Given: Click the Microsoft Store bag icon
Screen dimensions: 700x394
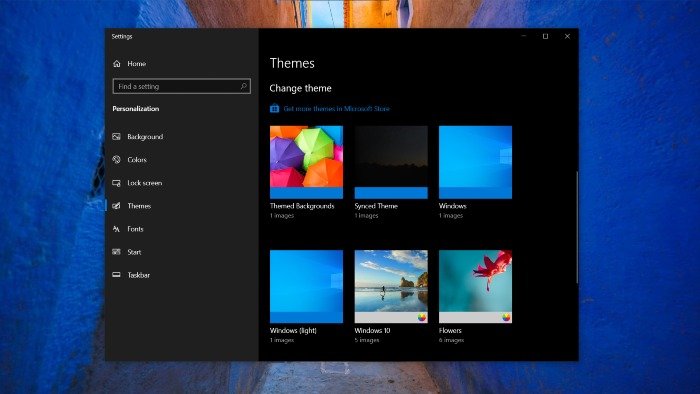Looking at the screenshot, I should pyautogui.click(x=275, y=108).
